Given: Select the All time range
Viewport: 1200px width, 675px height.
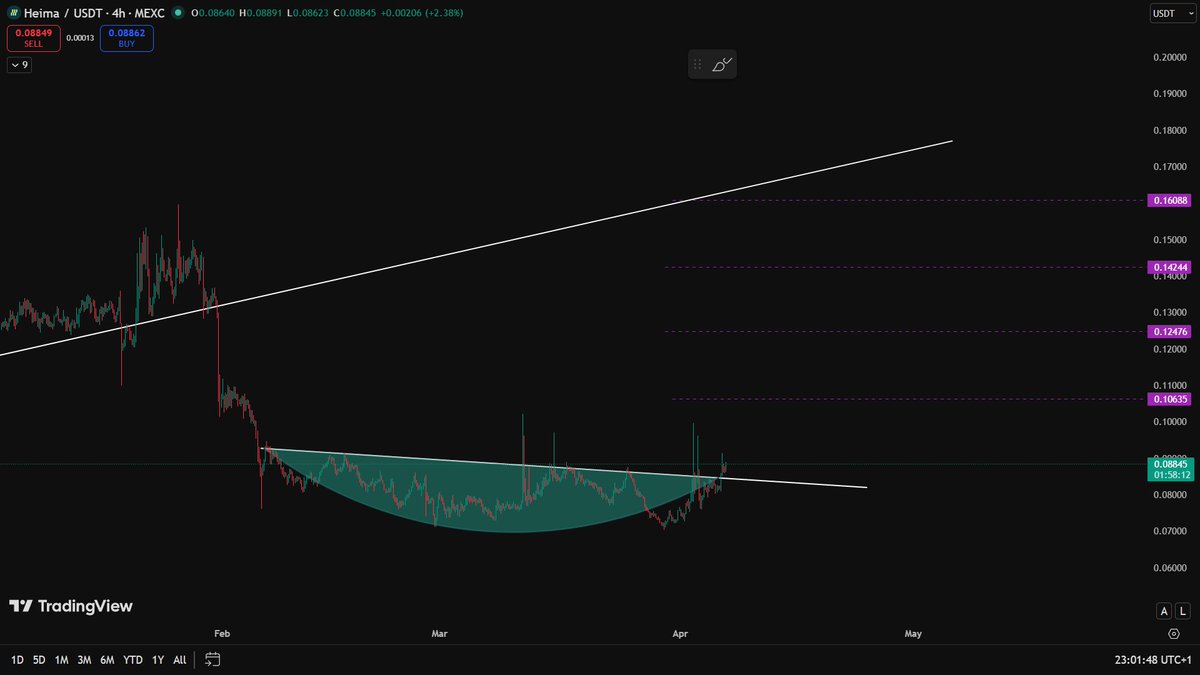Looking at the screenshot, I should (179, 660).
